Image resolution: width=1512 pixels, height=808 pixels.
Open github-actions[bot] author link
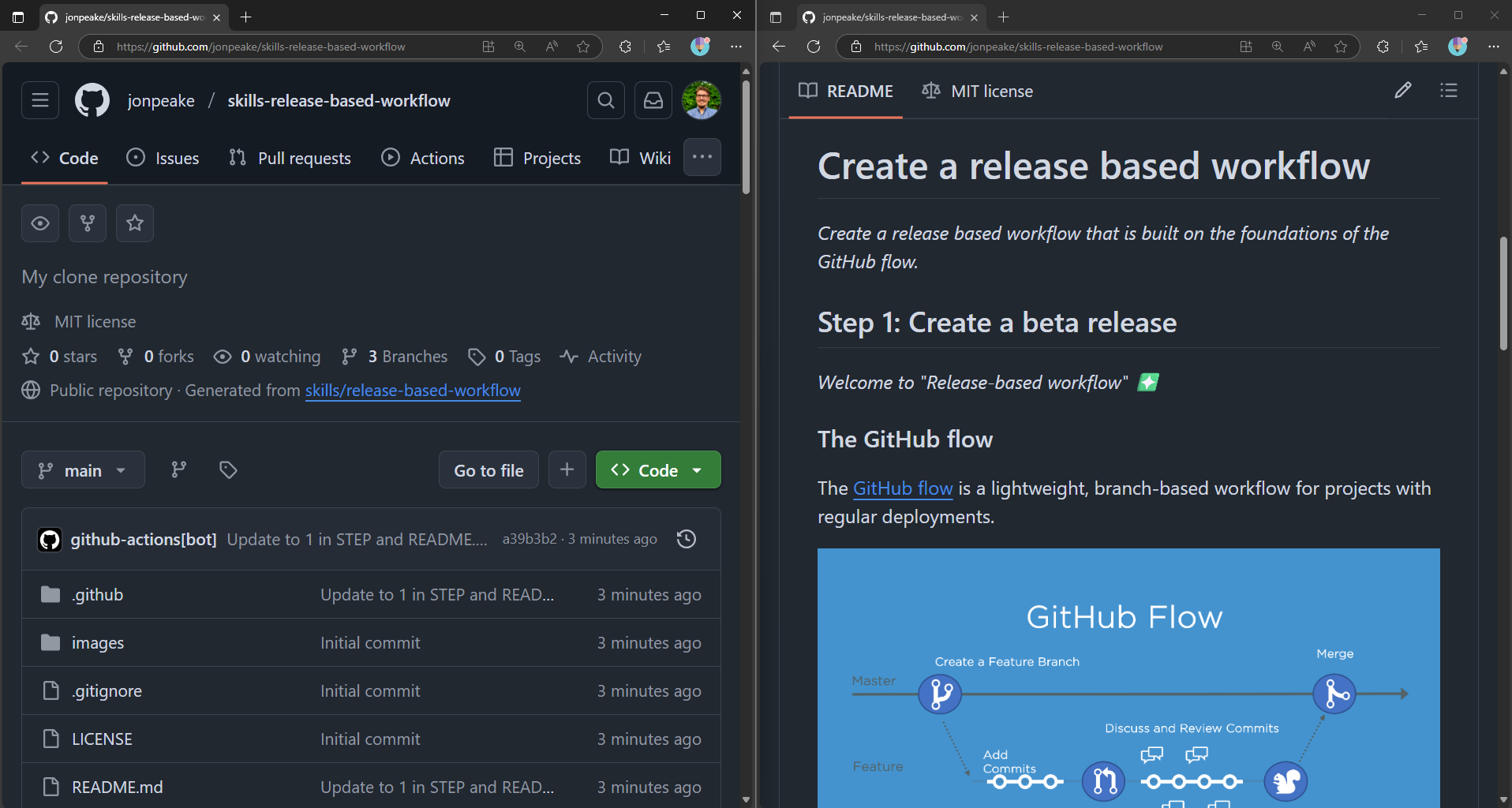143,539
